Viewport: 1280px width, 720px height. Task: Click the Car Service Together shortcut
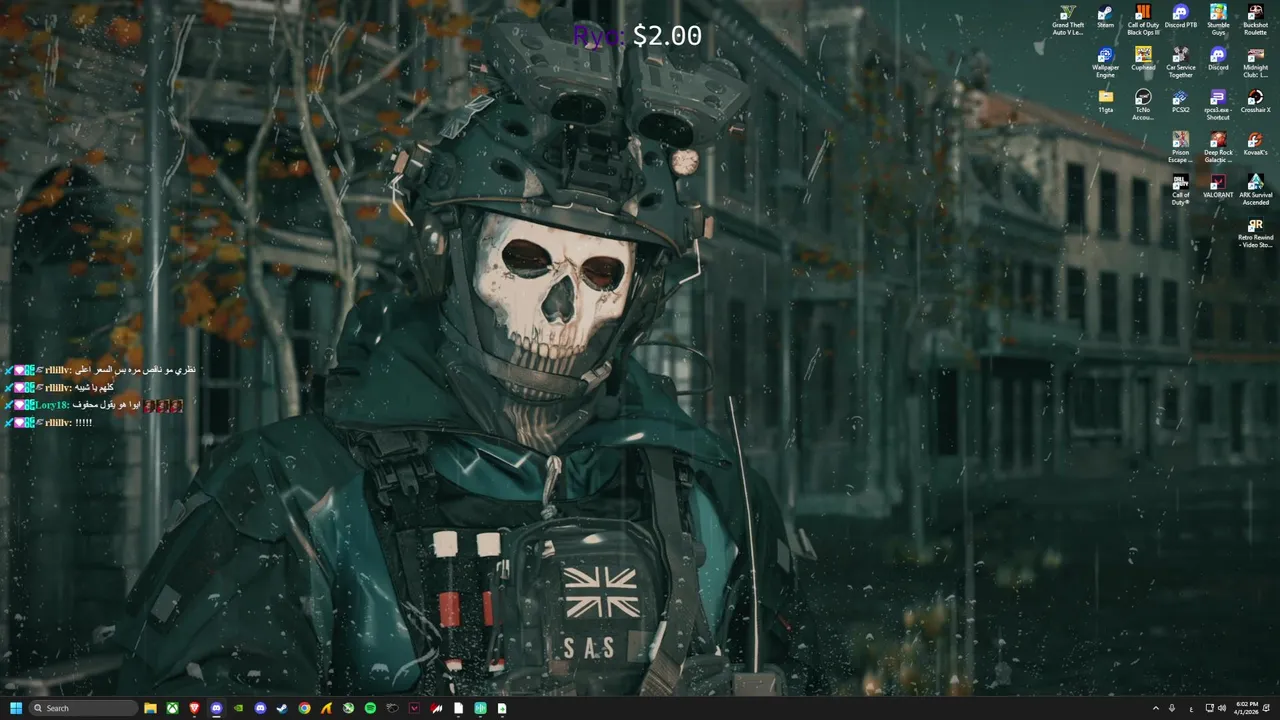1180,62
